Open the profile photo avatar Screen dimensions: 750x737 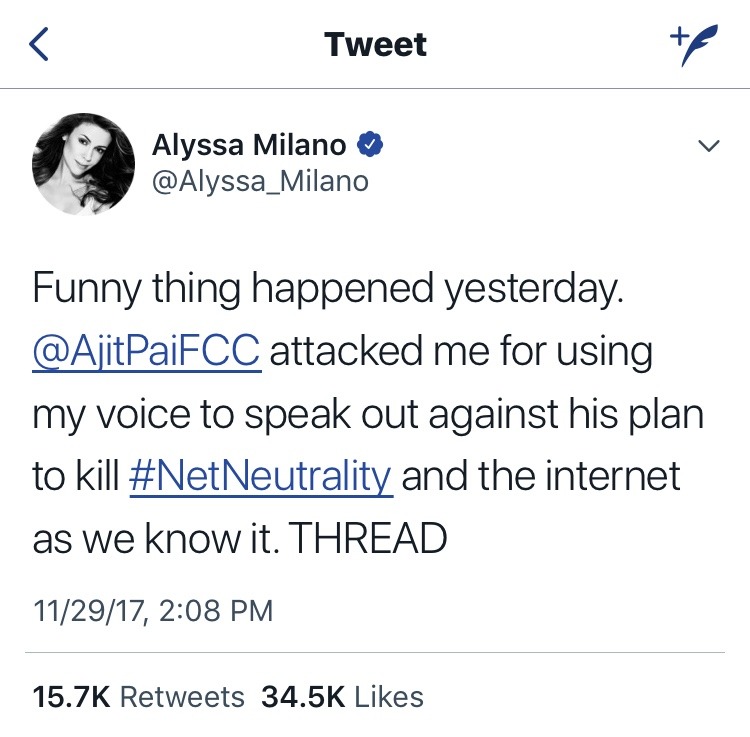coord(84,162)
